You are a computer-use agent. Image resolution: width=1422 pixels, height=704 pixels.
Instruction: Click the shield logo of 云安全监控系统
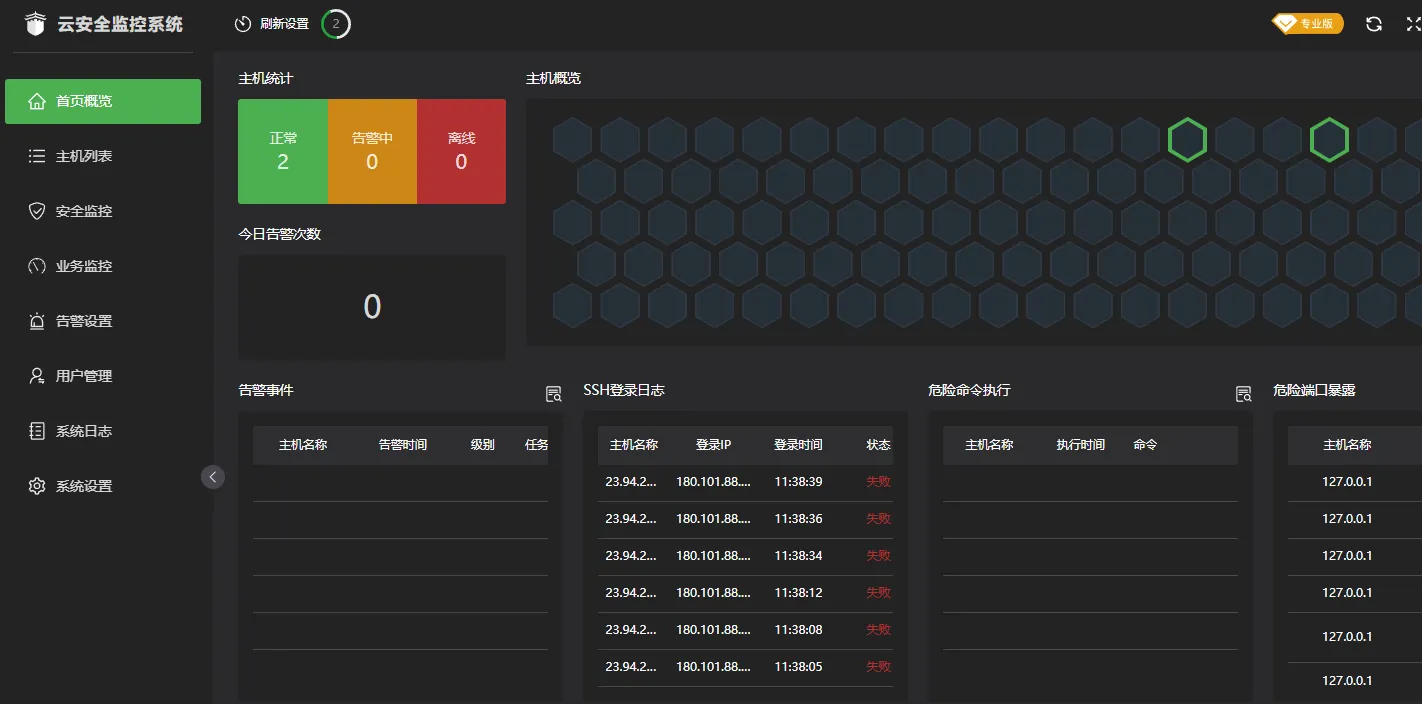[35, 24]
